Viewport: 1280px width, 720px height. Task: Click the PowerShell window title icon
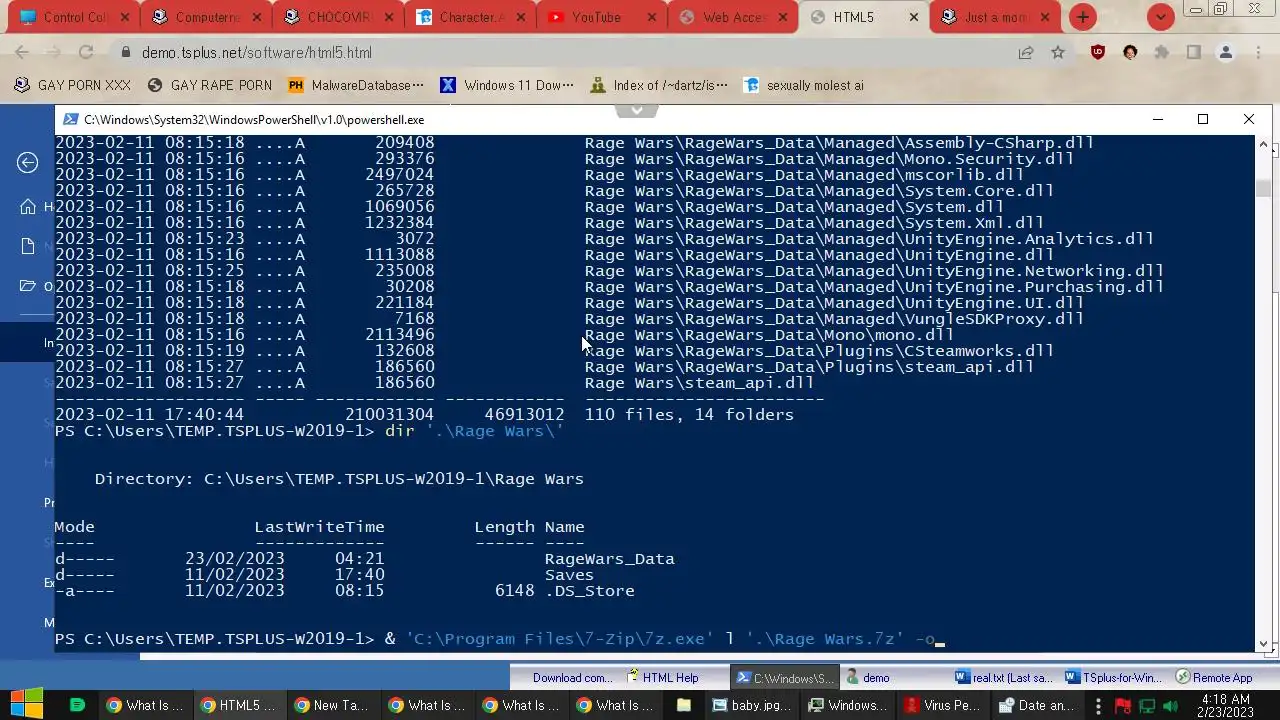pyautogui.click(x=69, y=119)
